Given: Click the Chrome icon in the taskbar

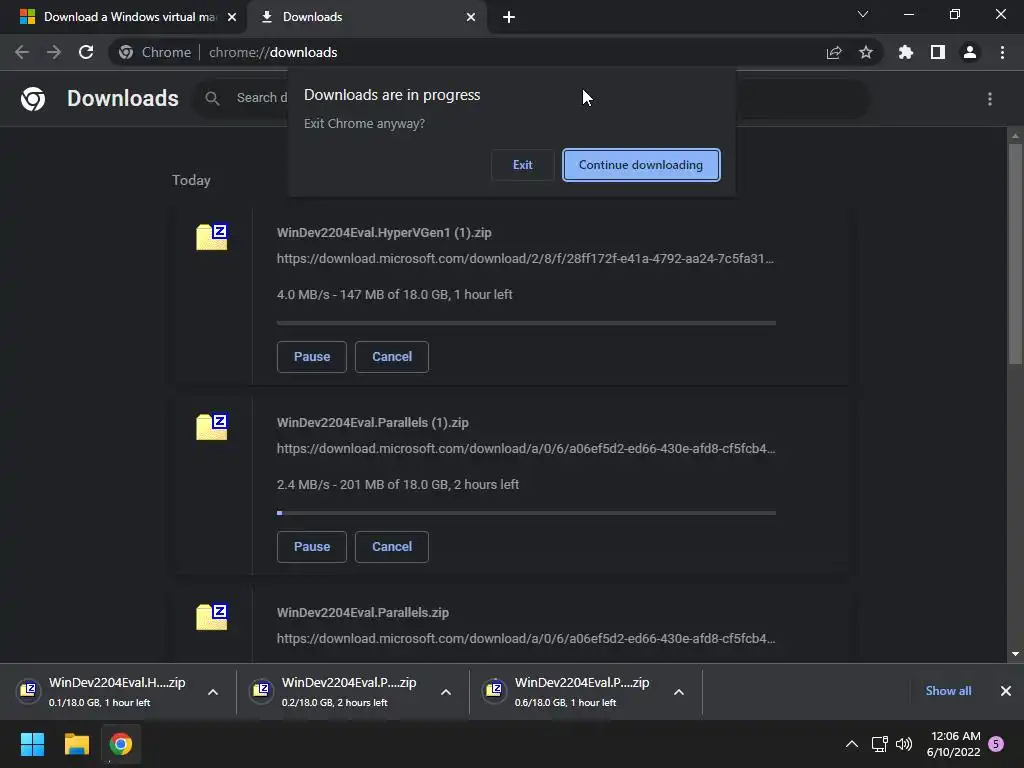Looking at the screenshot, I should click(x=120, y=744).
